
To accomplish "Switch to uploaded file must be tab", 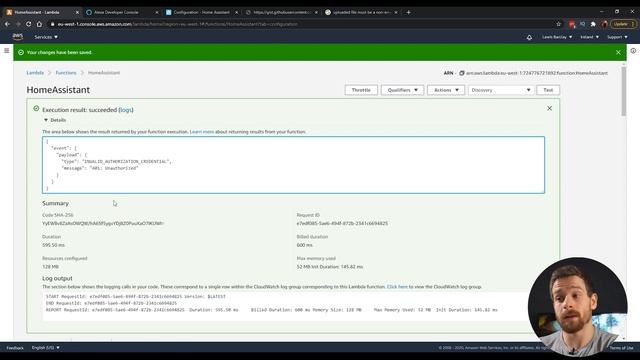I will (360, 12).
